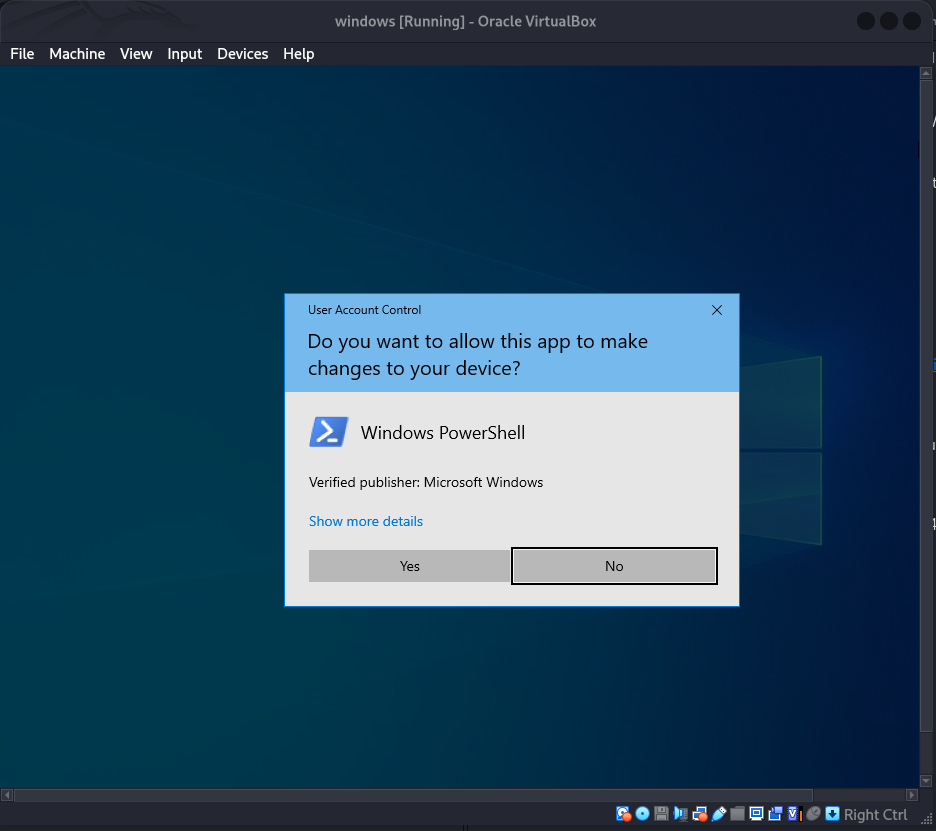Click the 'Windows PowerShell' app name text
Viewport: 936px width, 831px height.
443,432
